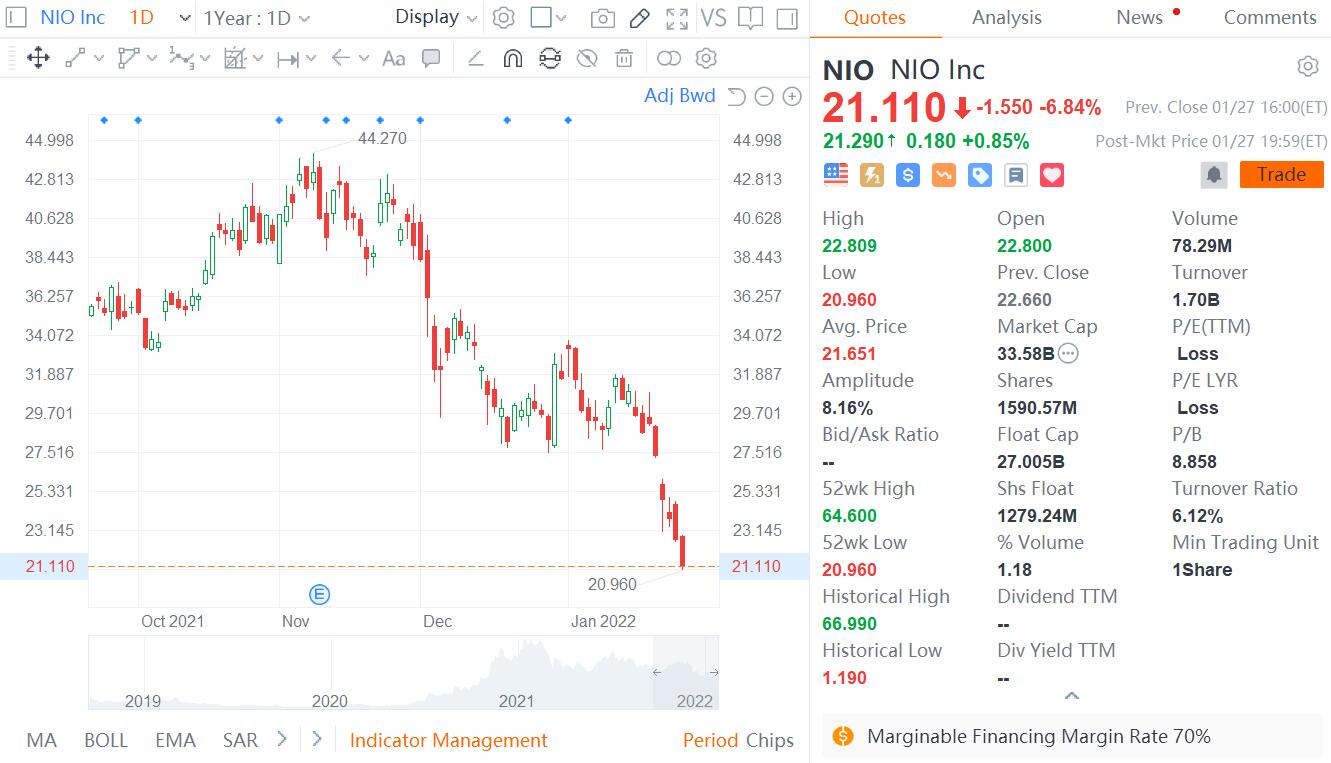Image resolution: width=1331 pixels, height=763 pixels.
Task: Add a comment bubble note
Action: 431,58
